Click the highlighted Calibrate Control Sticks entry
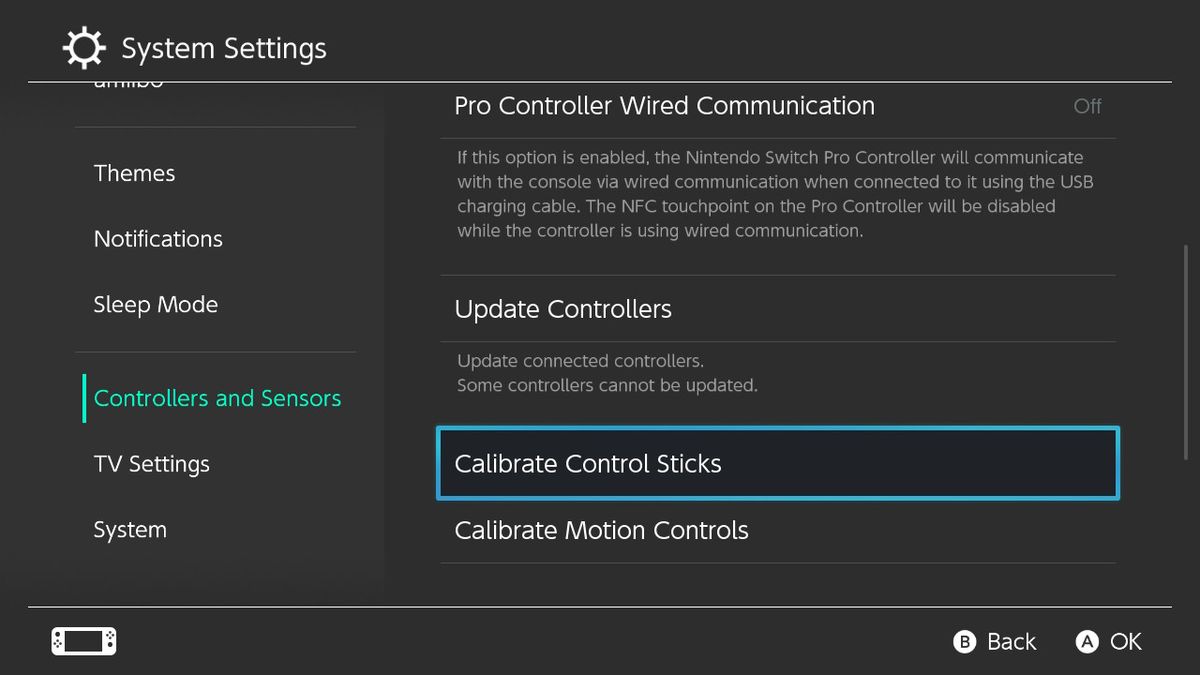Viewport: 1200px width, 675px height. click(x=778, y=463)
